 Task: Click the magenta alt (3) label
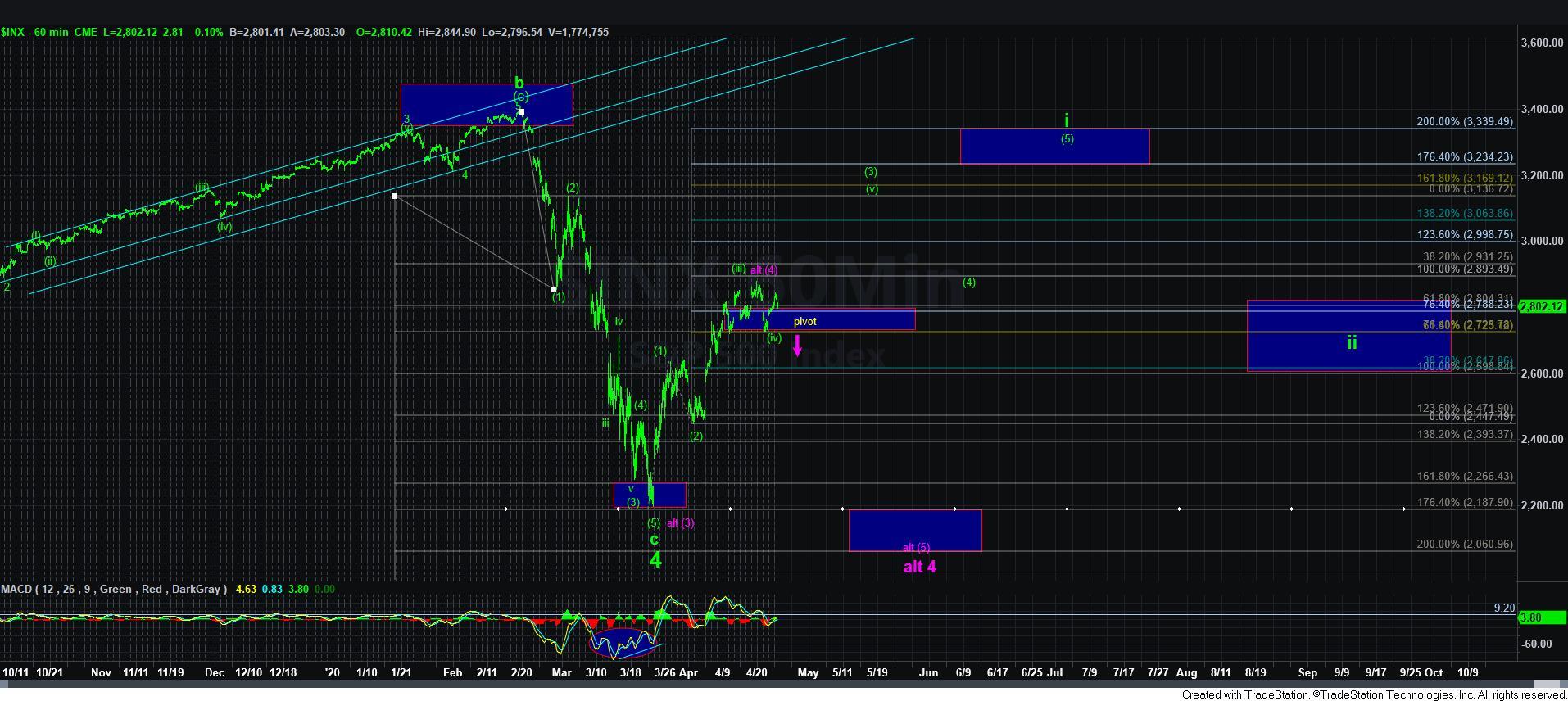(x=680, y=522)
